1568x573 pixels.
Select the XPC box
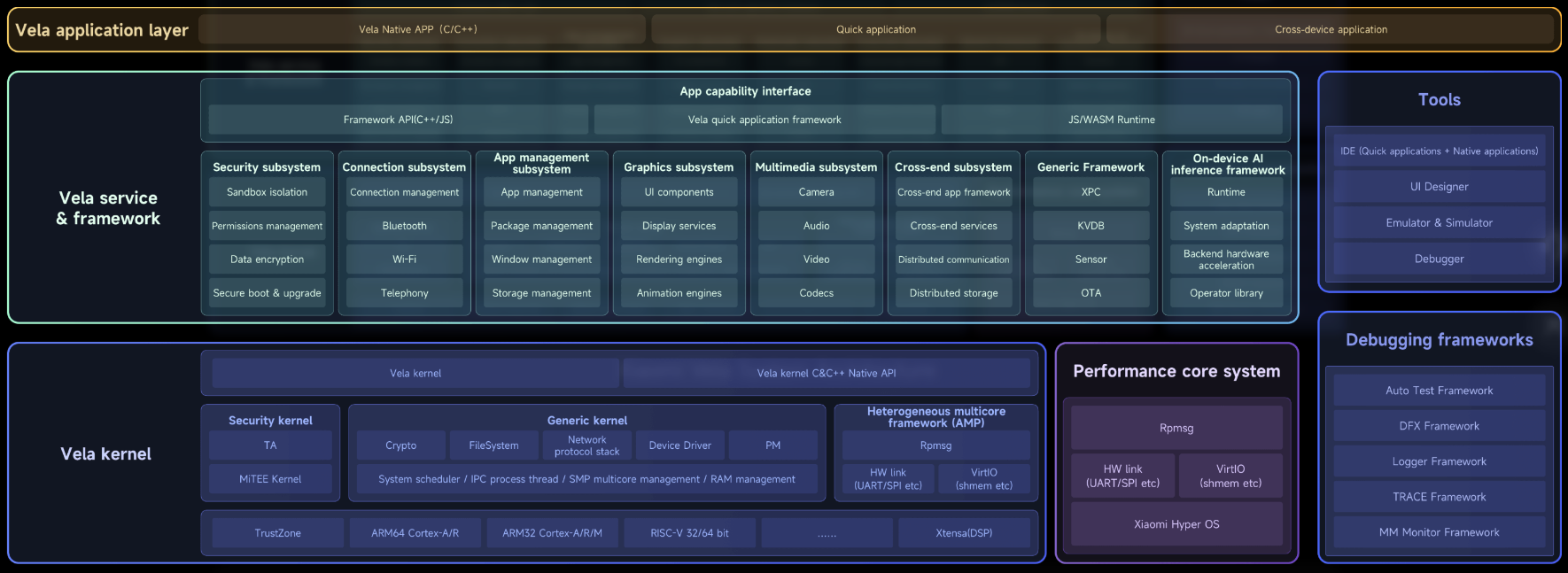point(1091,192)
